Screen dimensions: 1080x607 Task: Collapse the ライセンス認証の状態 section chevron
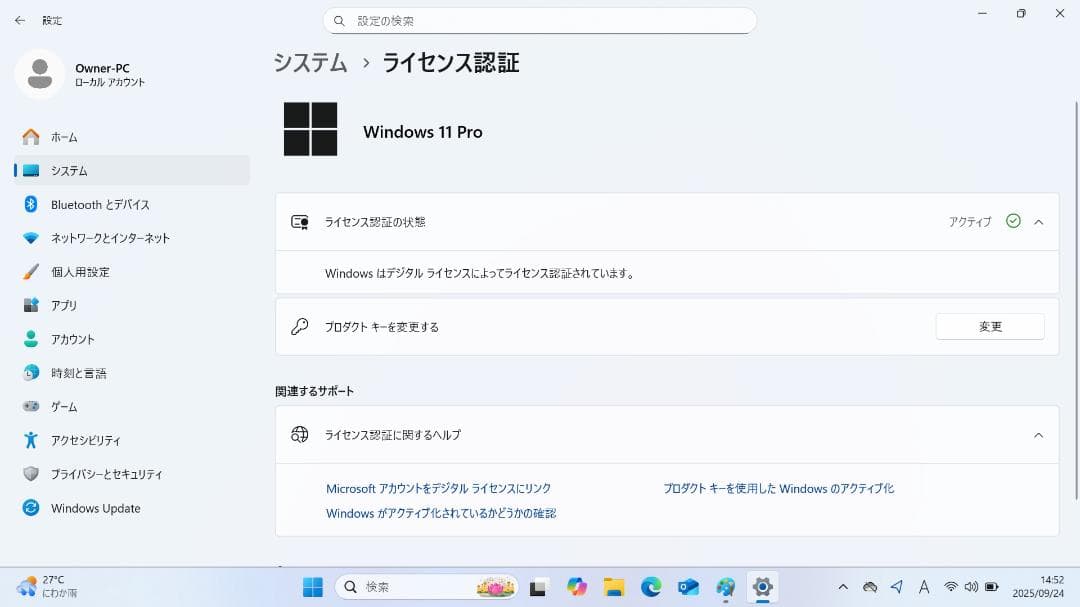[x=1040, y=222]
